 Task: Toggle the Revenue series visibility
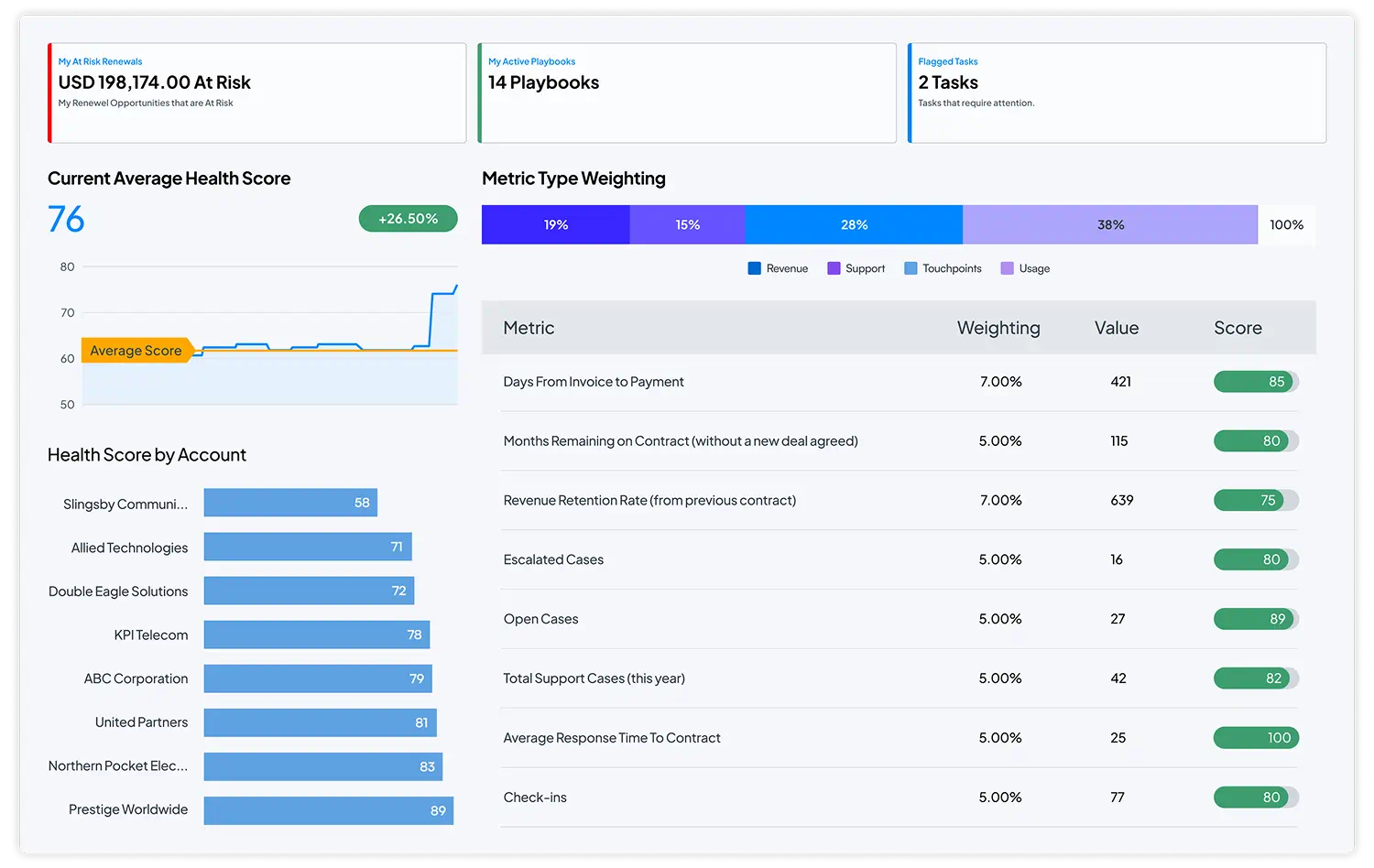[754, 267]
